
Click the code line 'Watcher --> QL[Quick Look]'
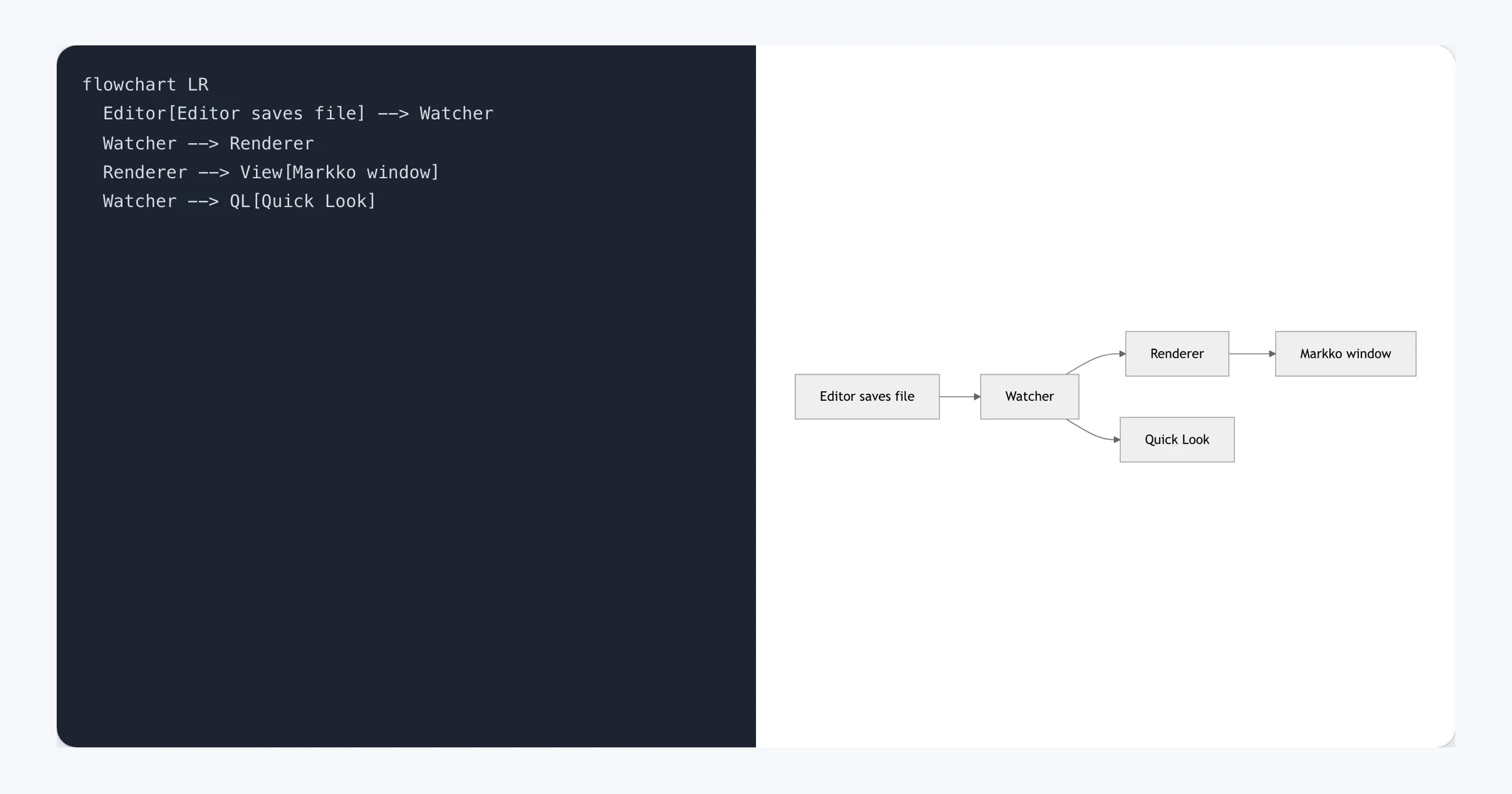coord(239,201)
